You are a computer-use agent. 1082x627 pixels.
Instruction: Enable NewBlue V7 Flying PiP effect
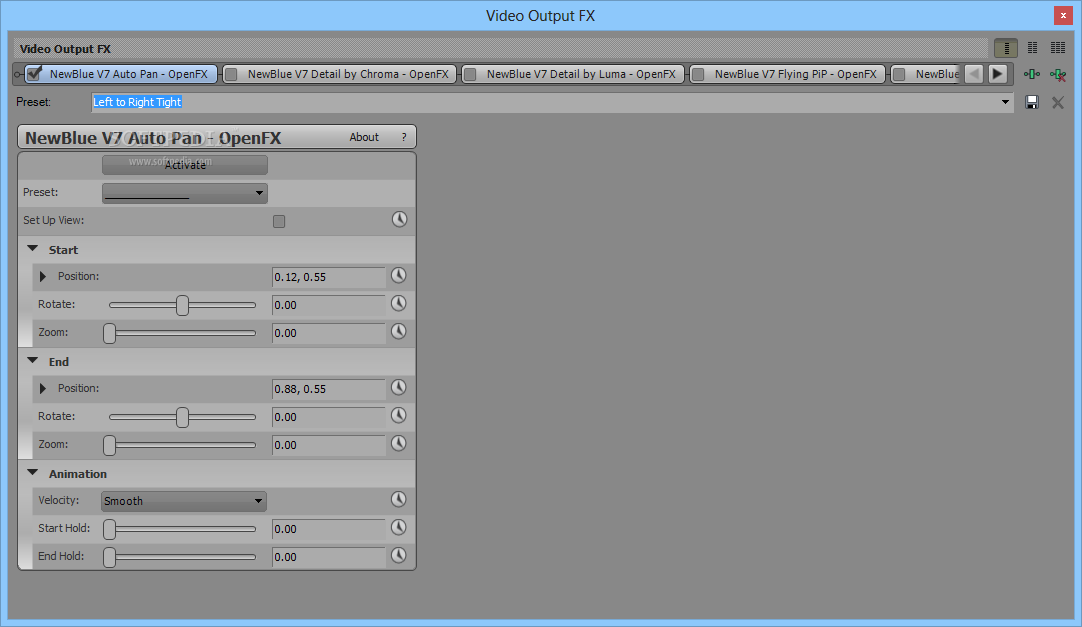point(698,74)
